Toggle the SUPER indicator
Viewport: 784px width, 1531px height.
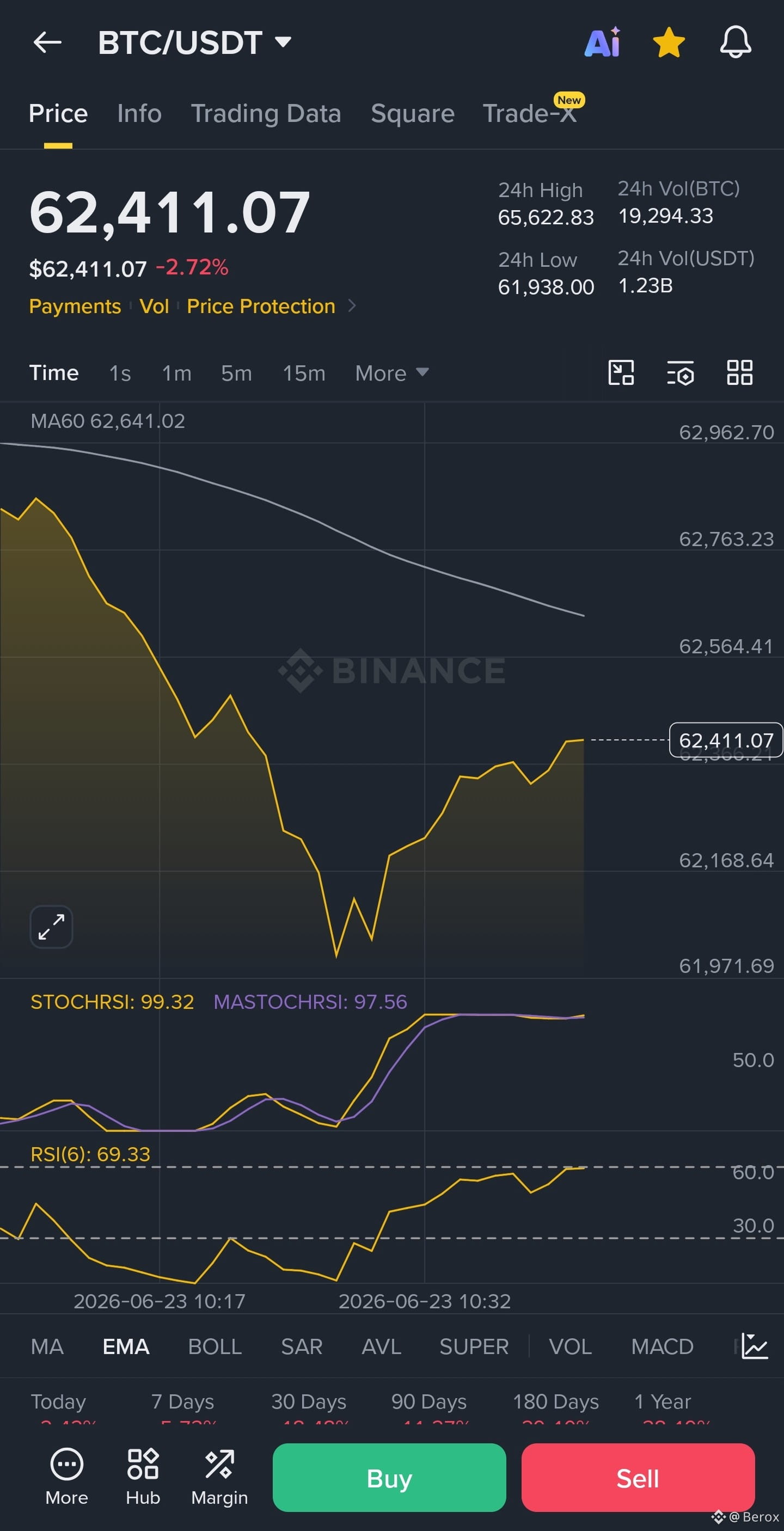474,1346
